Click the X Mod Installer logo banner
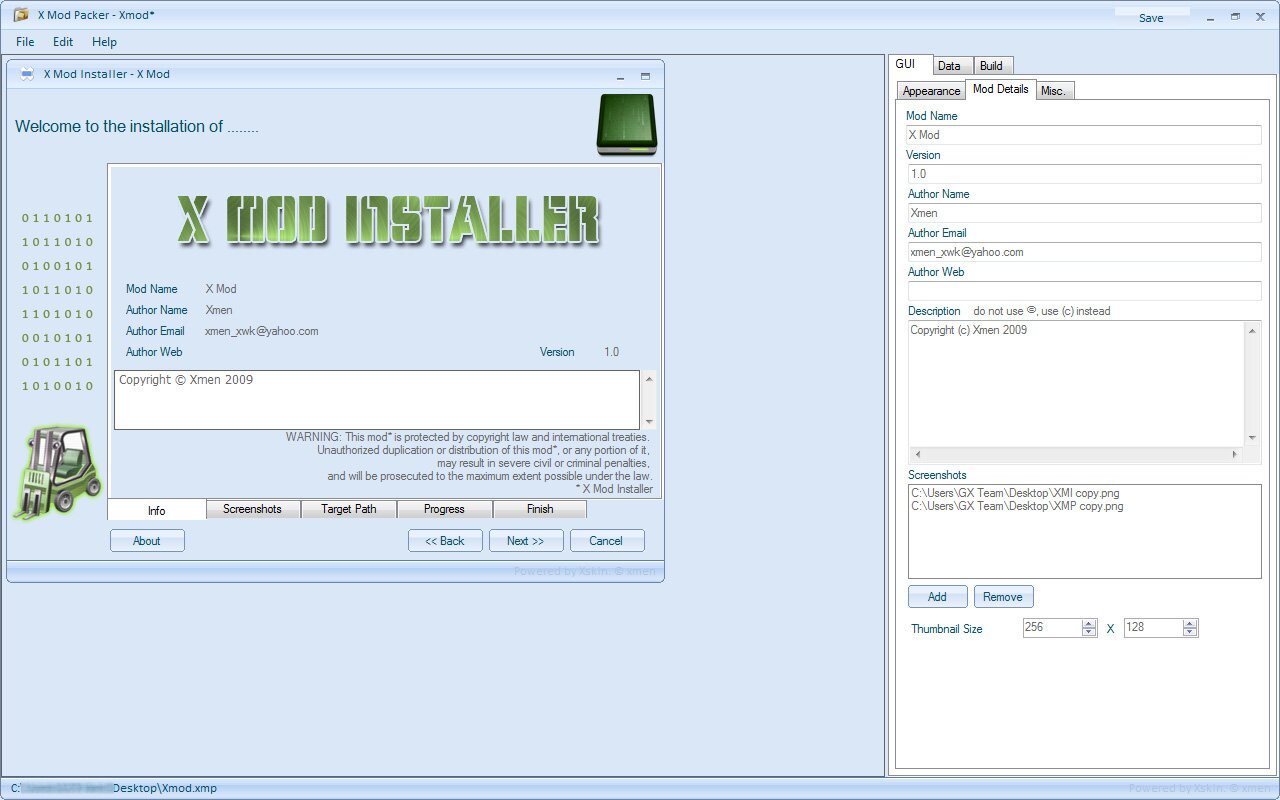 (x=388, y=220)
